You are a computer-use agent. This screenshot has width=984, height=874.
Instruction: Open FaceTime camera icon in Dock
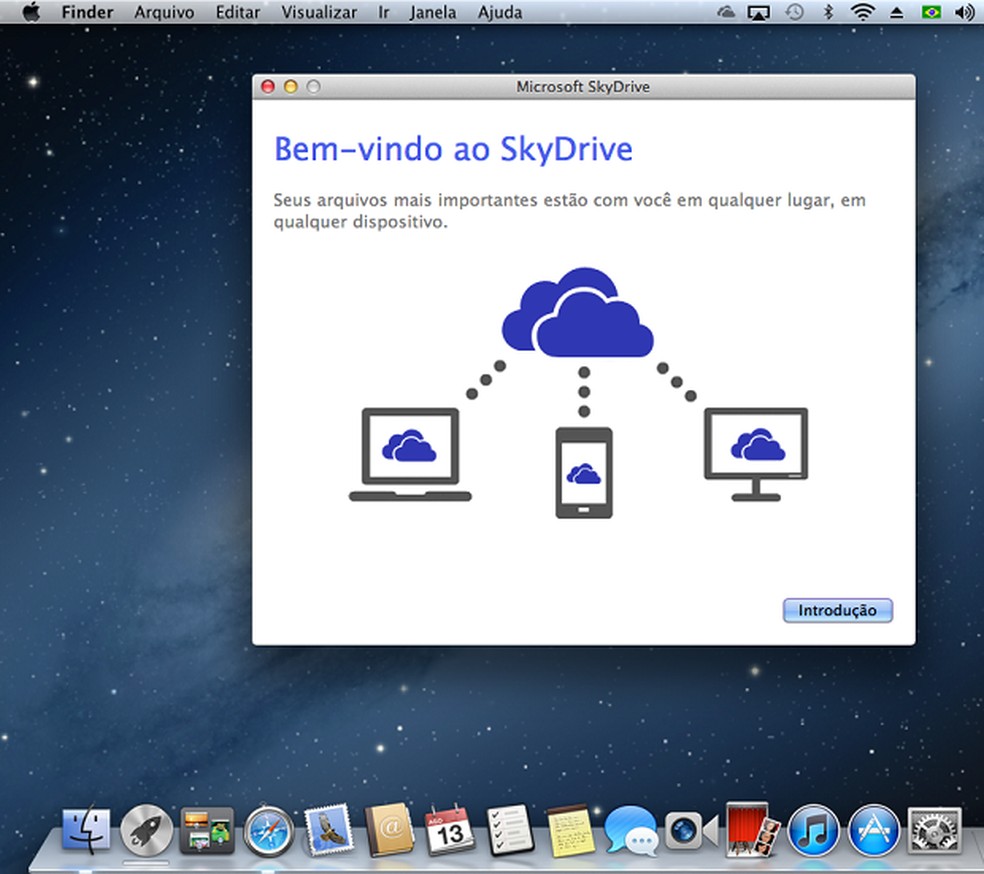[691, 831]
